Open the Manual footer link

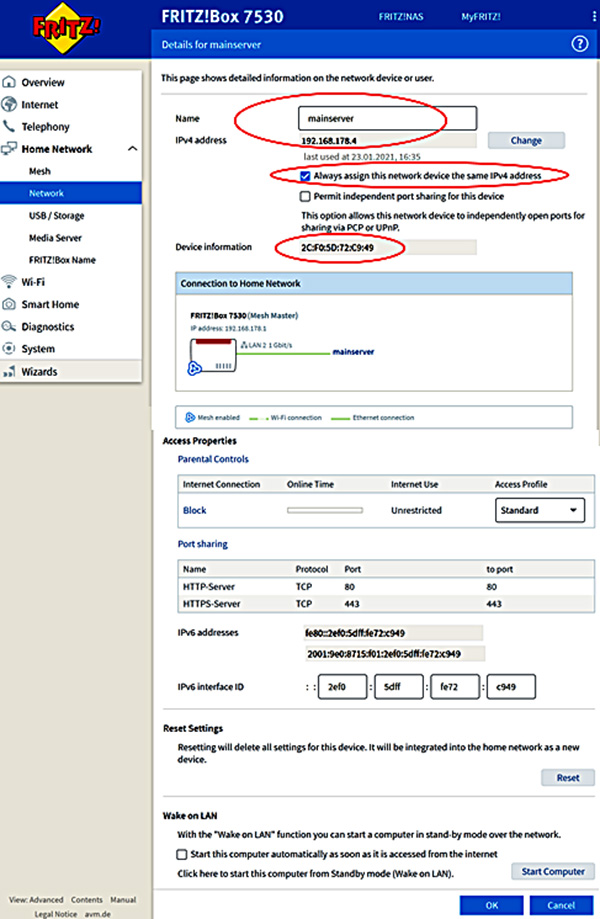click(123, 900)
